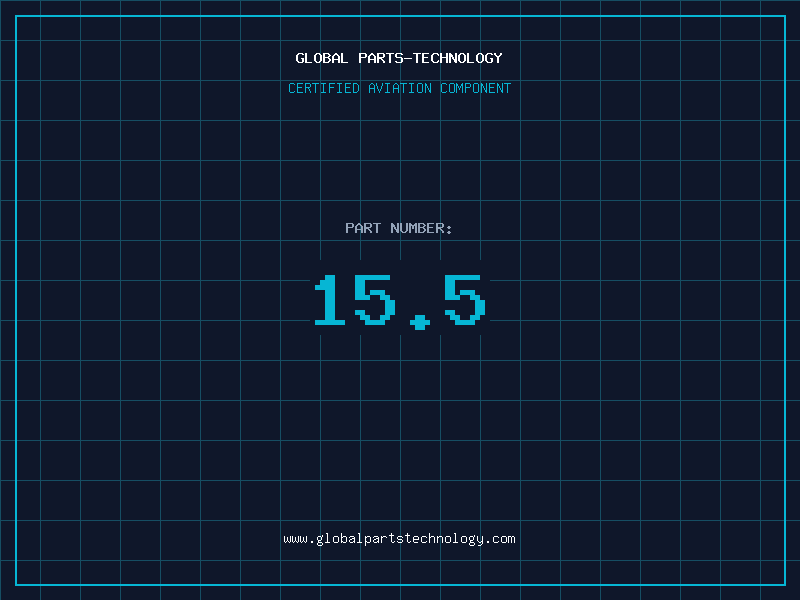Click the word GLOBAL in the title
The height and width of the screenshot is (600, 800).
pos(322,58)
